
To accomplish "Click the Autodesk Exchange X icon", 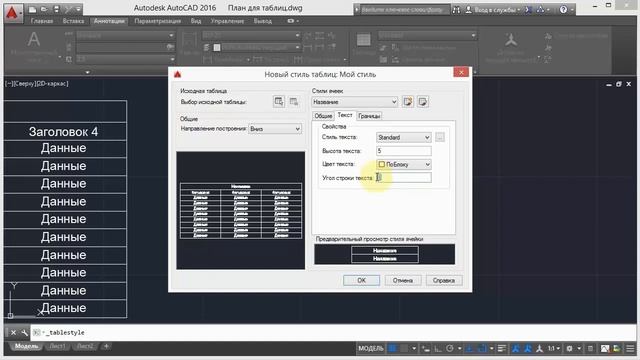I will 528,9.
